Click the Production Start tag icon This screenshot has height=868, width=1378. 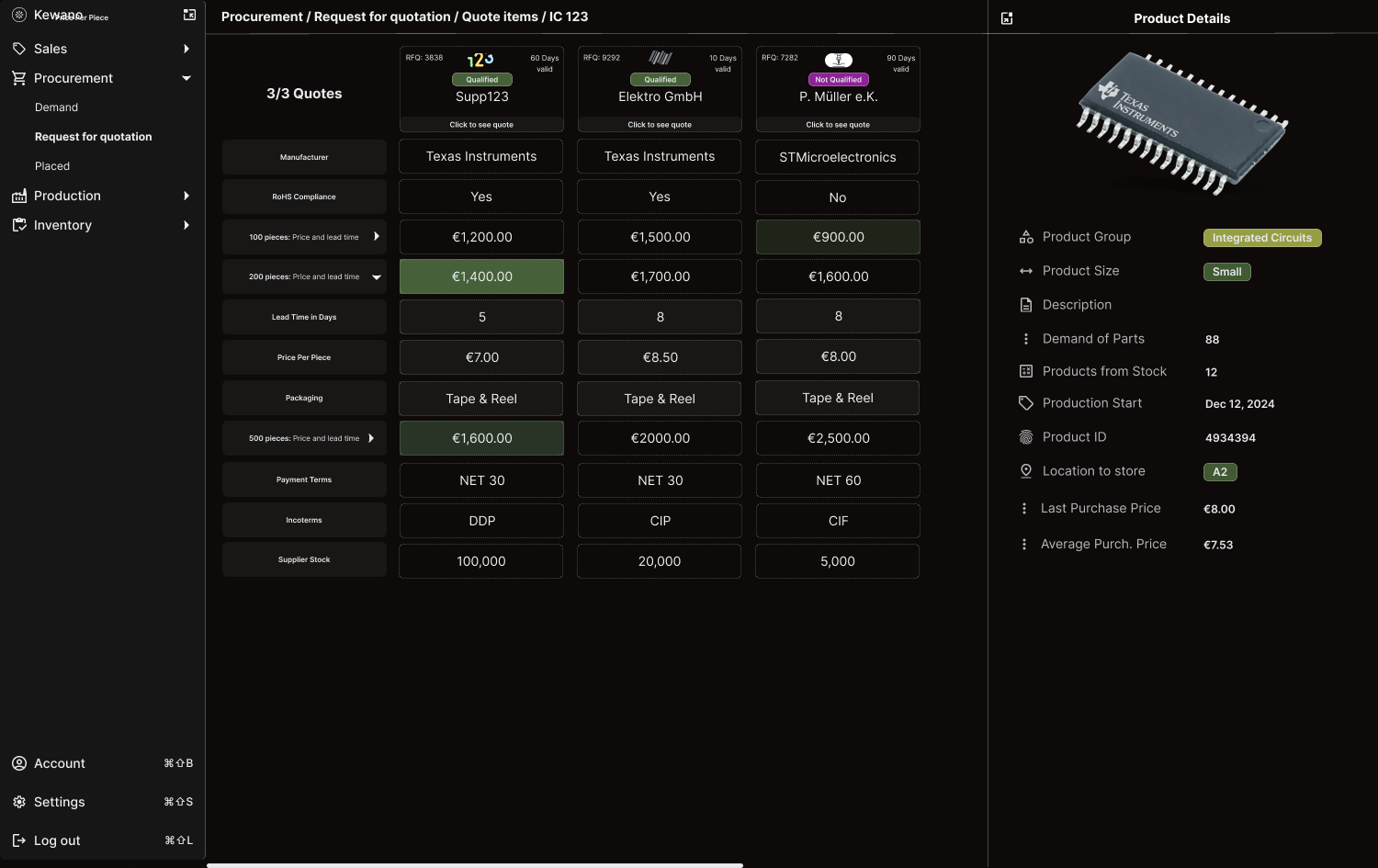point(1026,403)
